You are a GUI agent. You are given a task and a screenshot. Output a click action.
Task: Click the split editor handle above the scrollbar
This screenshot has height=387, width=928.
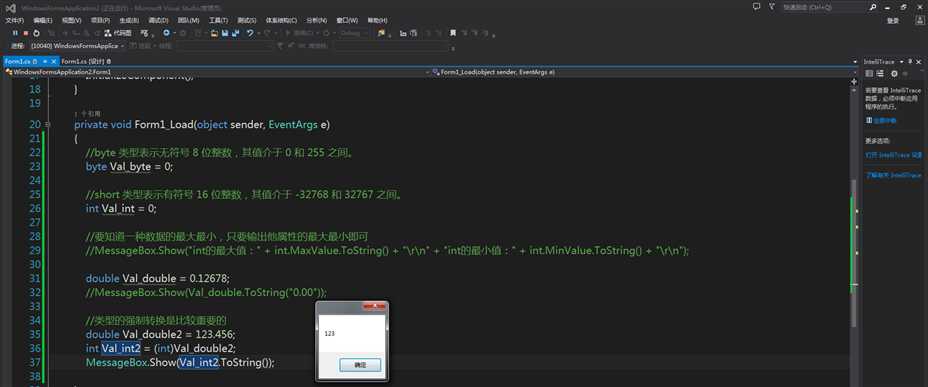coord(854,81)
